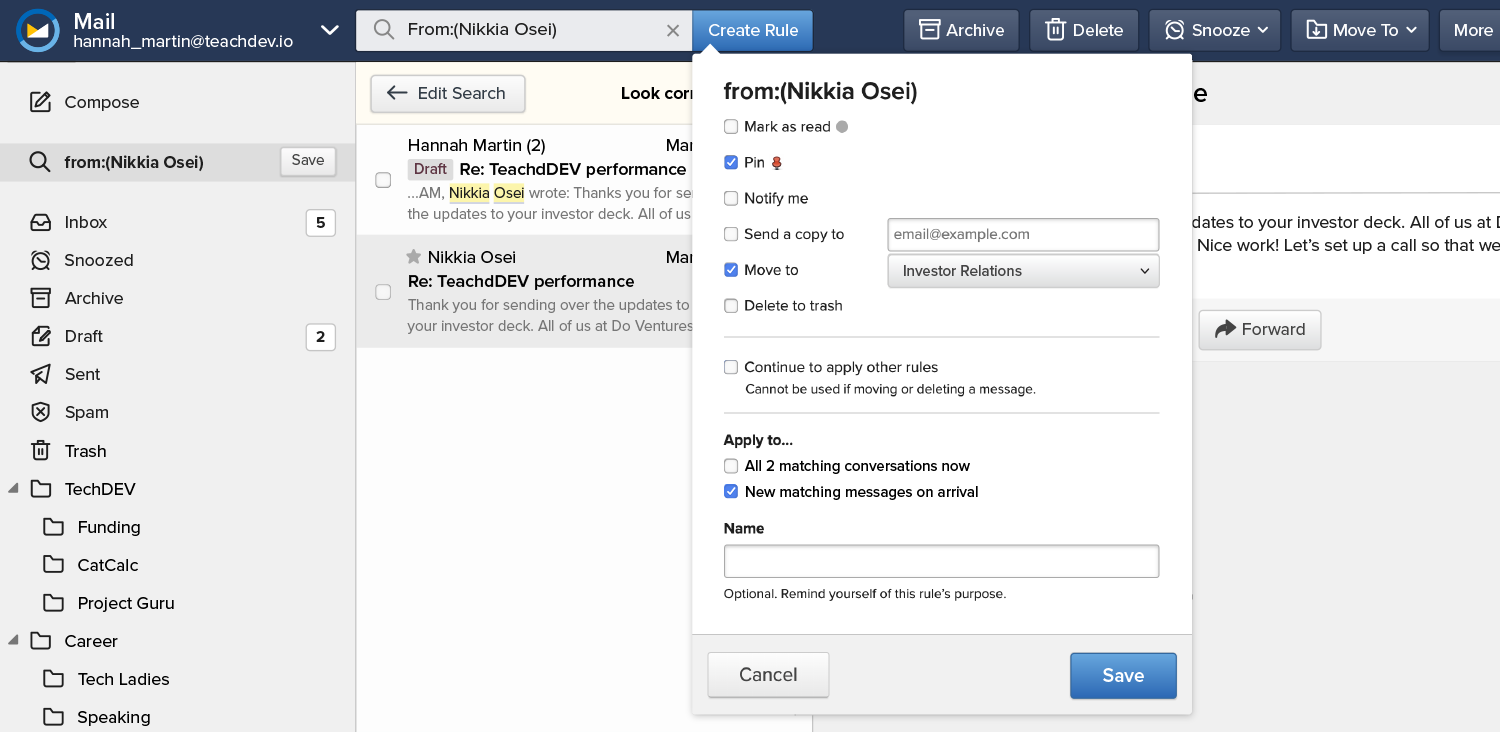The height and width of the screenshot is (732, 1500).
Task: Save the new rule
Action: [1122, 675]
